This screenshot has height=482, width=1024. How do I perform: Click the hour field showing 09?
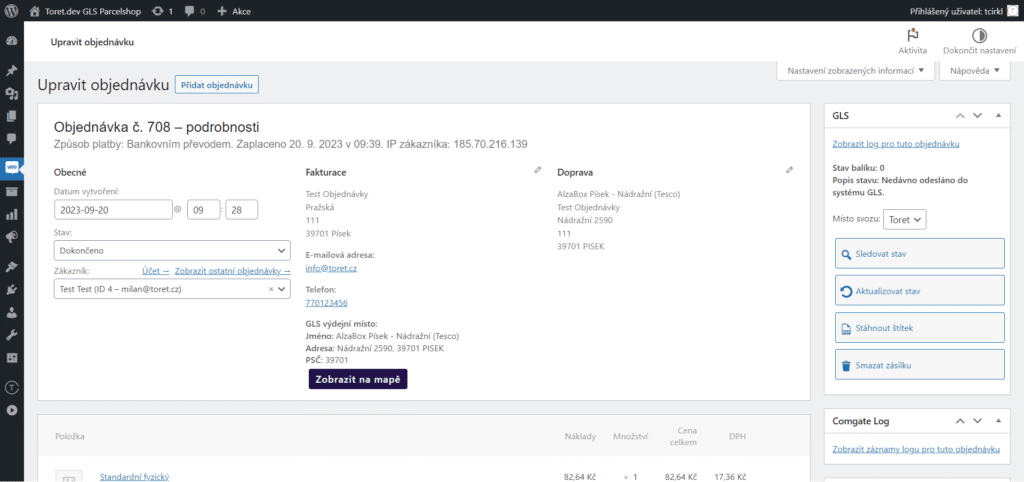(x=204, y=210)
